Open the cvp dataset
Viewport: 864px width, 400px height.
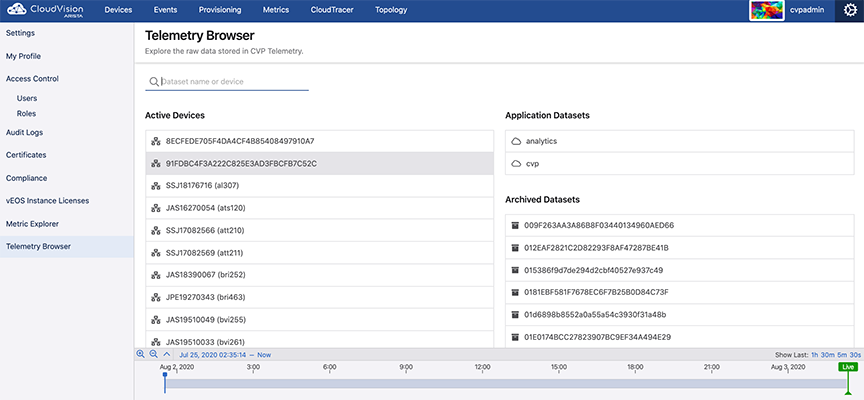[679, 164]
